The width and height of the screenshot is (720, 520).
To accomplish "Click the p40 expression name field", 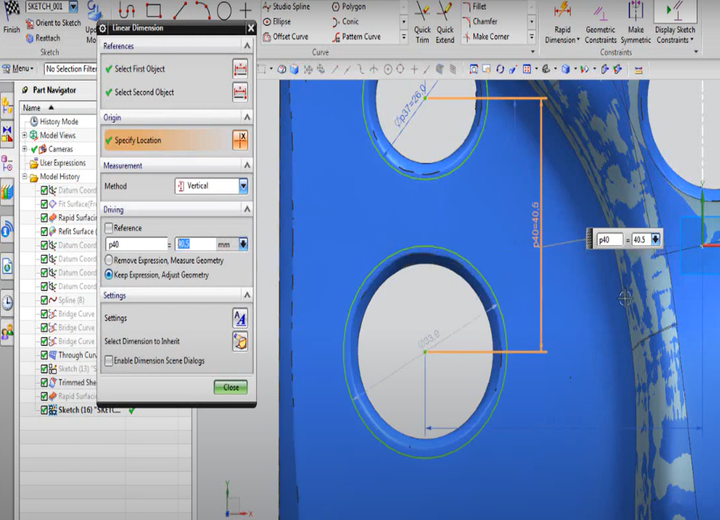I will [136, 244].
